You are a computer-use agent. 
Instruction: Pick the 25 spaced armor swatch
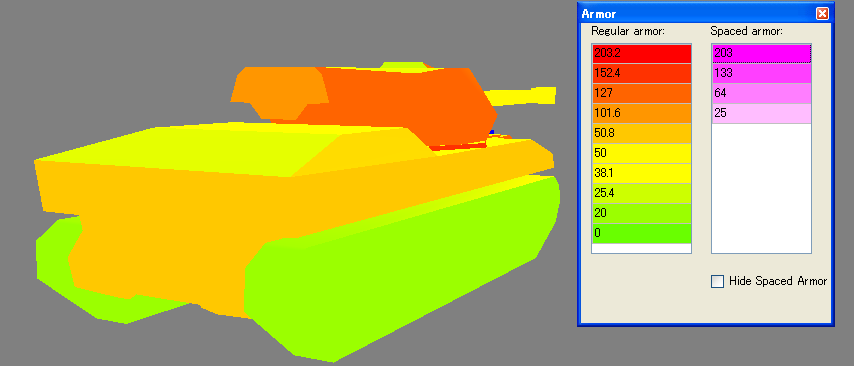[x=761, y=113]
